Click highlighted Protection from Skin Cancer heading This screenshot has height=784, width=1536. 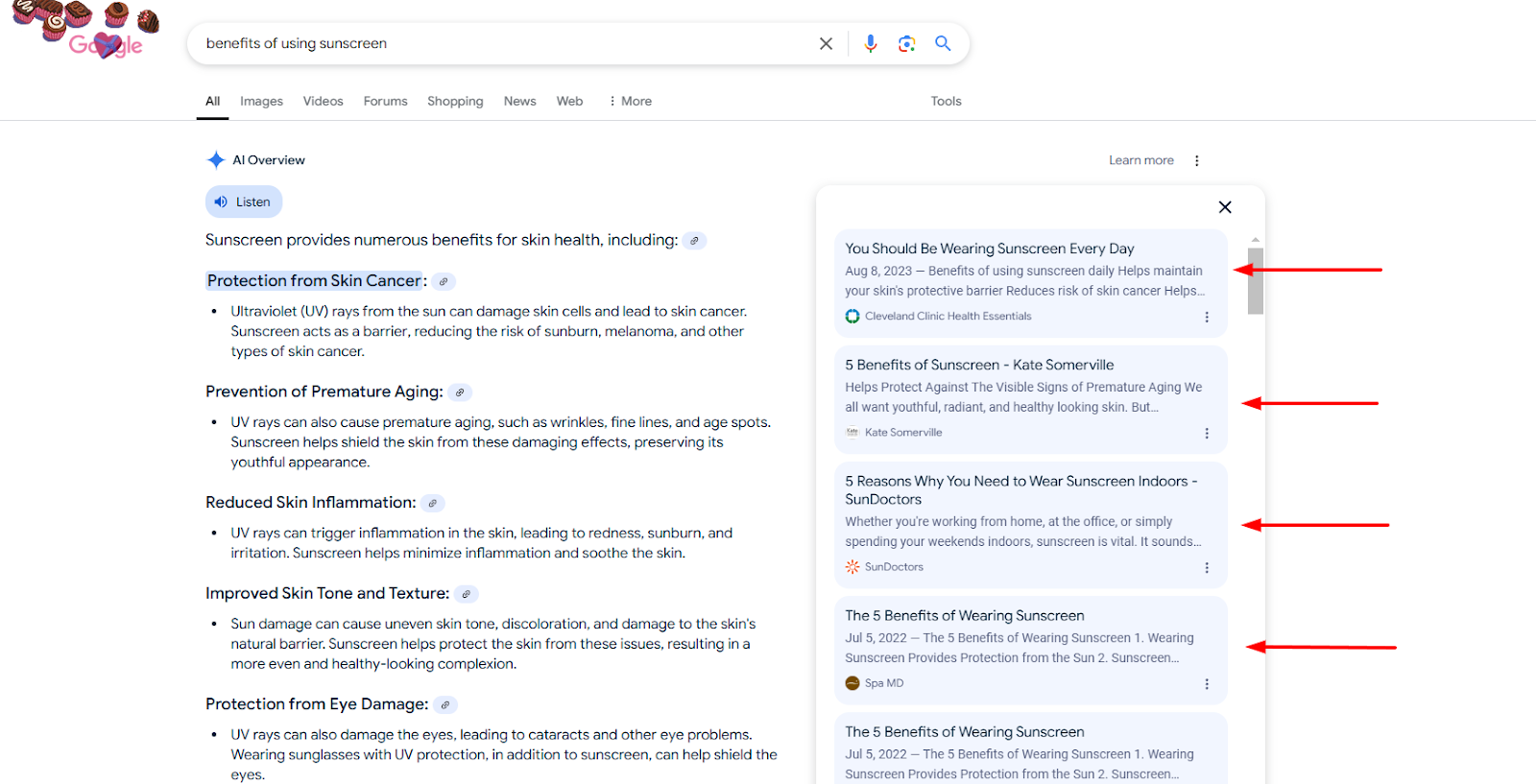(314, 280)
